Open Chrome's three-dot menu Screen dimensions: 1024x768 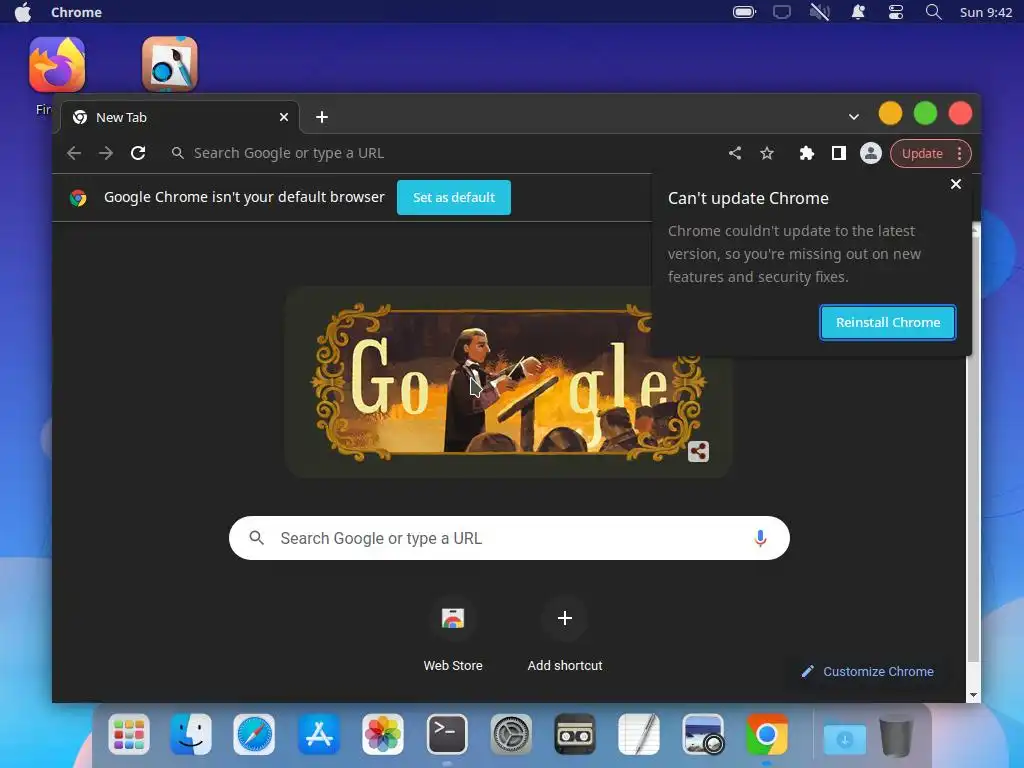959,153
